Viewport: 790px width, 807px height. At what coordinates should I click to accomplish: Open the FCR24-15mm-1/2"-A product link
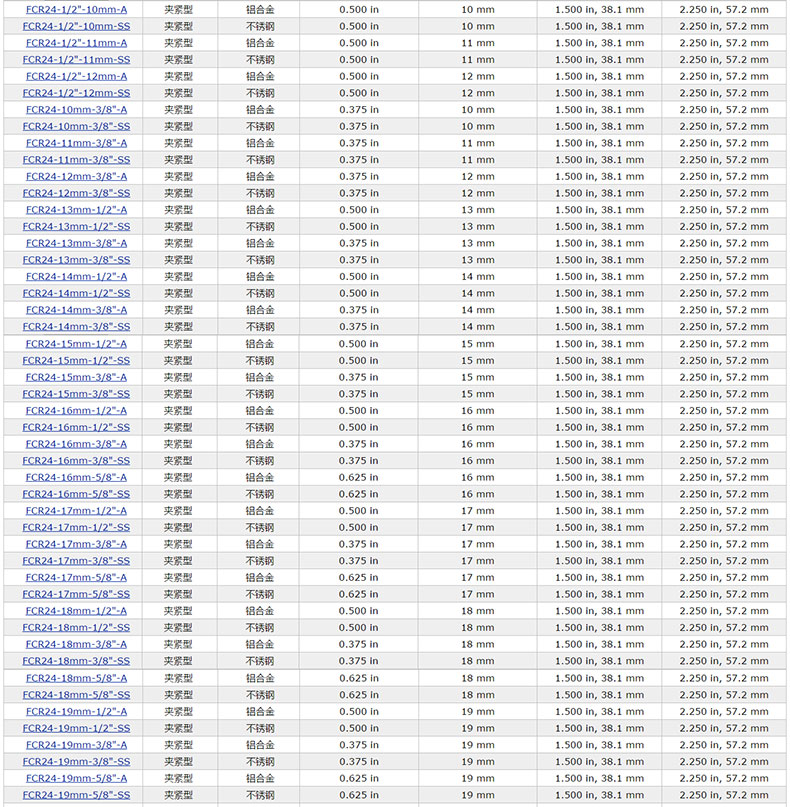click(x=76, y=344)
